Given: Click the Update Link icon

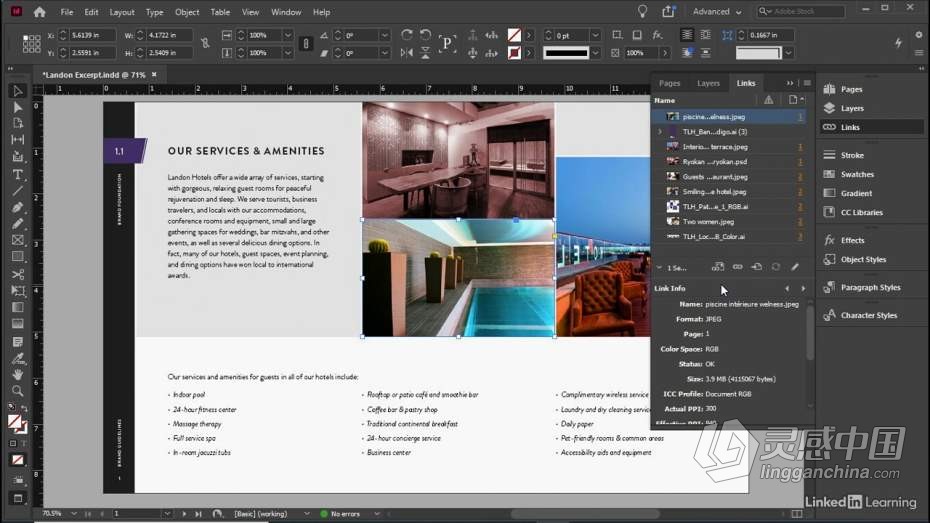Looking at the screenshot, I should pos(776,267).
